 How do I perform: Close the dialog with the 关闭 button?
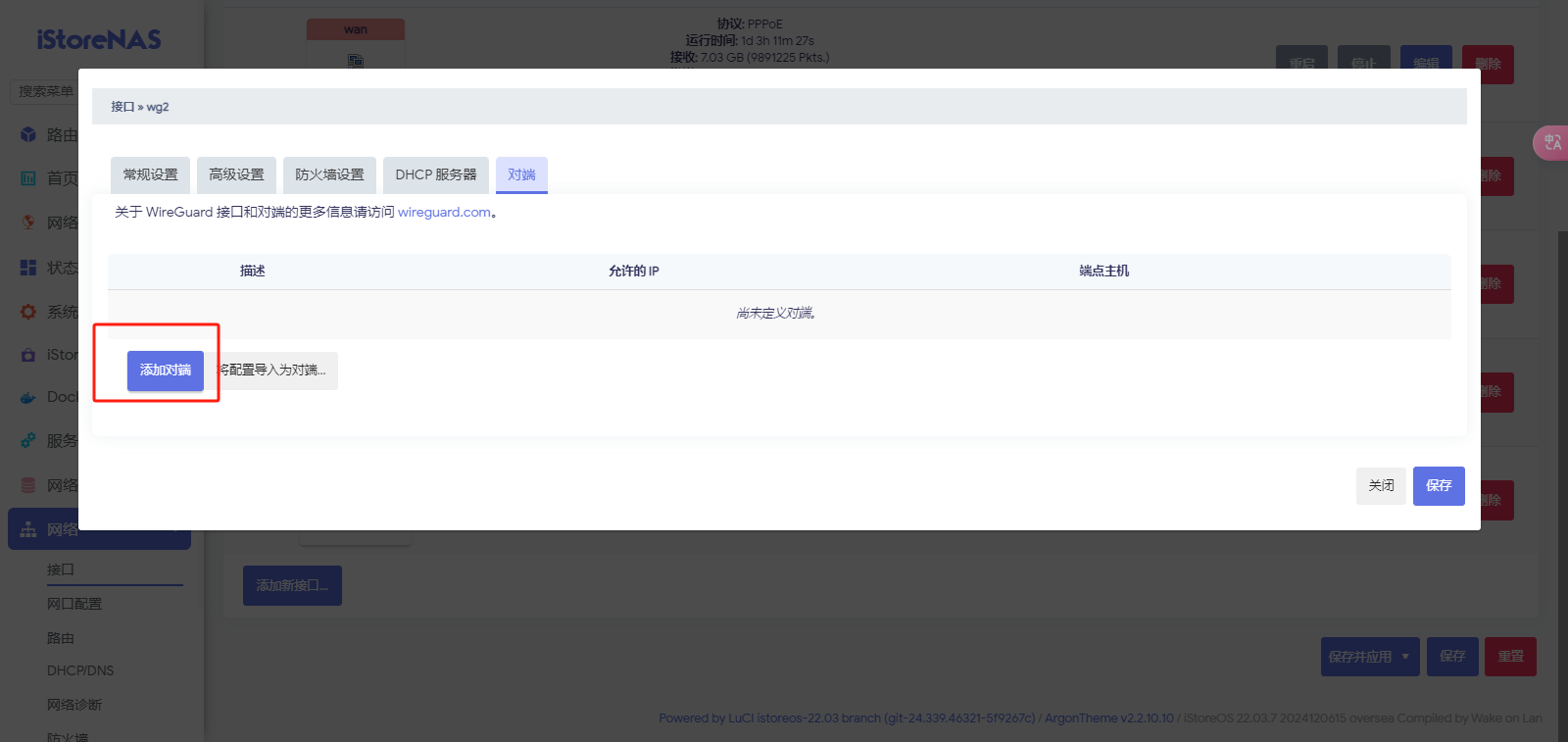(1381, 486)
